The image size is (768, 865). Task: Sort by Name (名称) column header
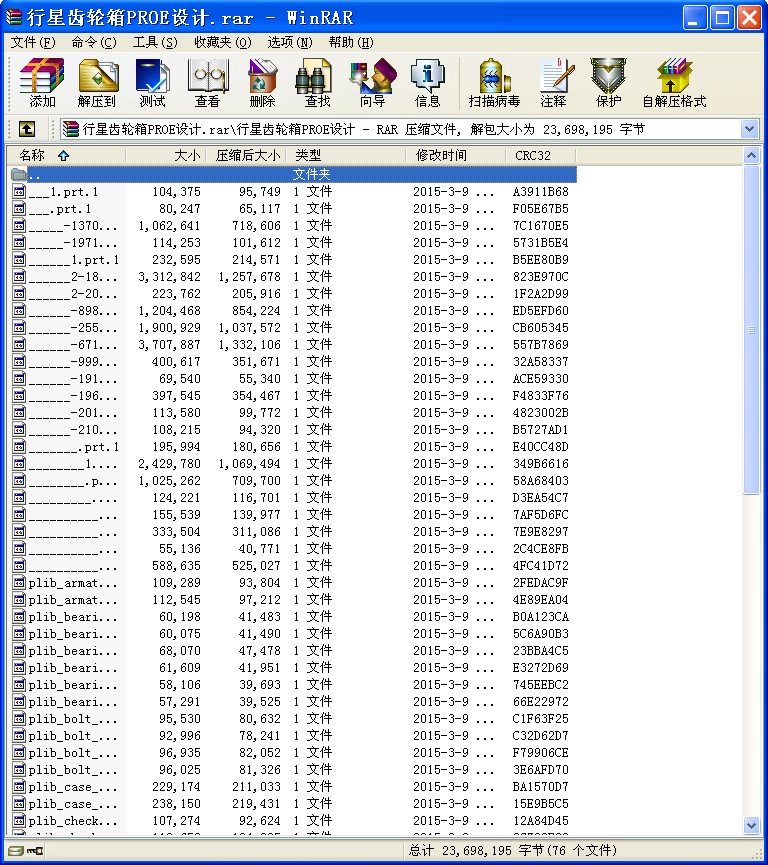pyautogui.click(x=66, y=156)
